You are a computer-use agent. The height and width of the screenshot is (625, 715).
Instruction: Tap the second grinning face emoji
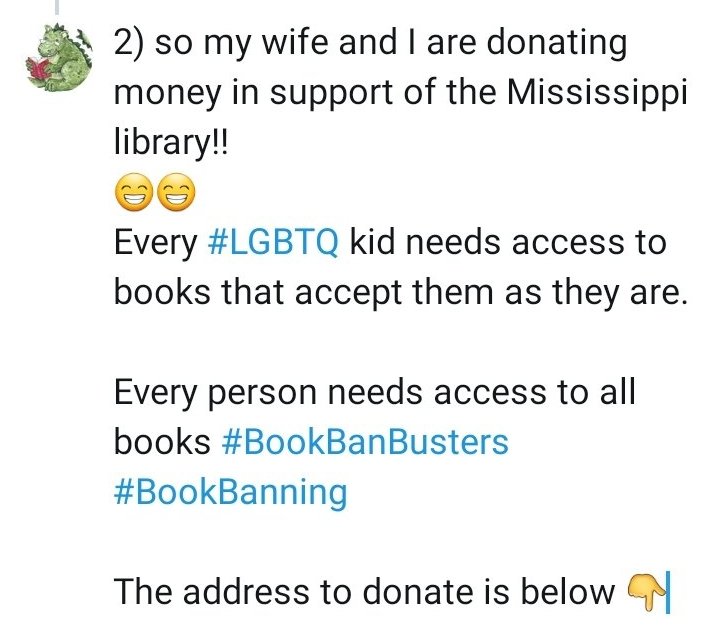pos(176,192)
